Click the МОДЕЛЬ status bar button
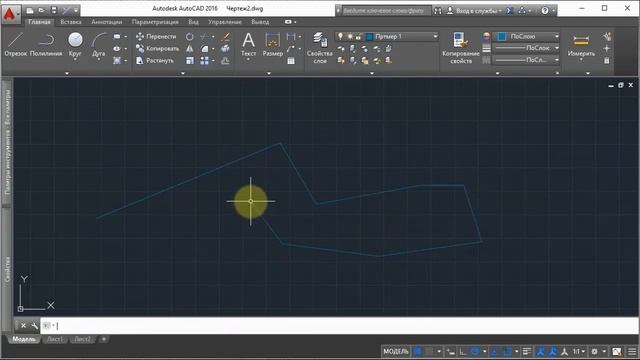Image resolution: width=640 pixels, height=360 pixels. (396, 351)
